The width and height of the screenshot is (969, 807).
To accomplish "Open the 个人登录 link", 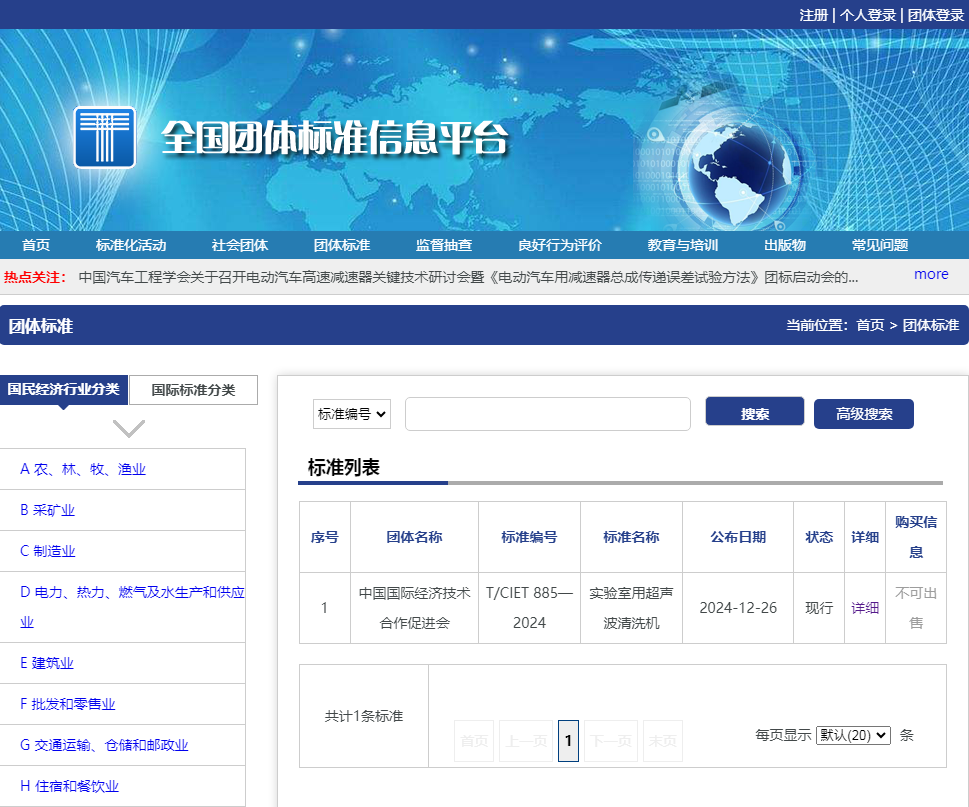I will point(867,15).
